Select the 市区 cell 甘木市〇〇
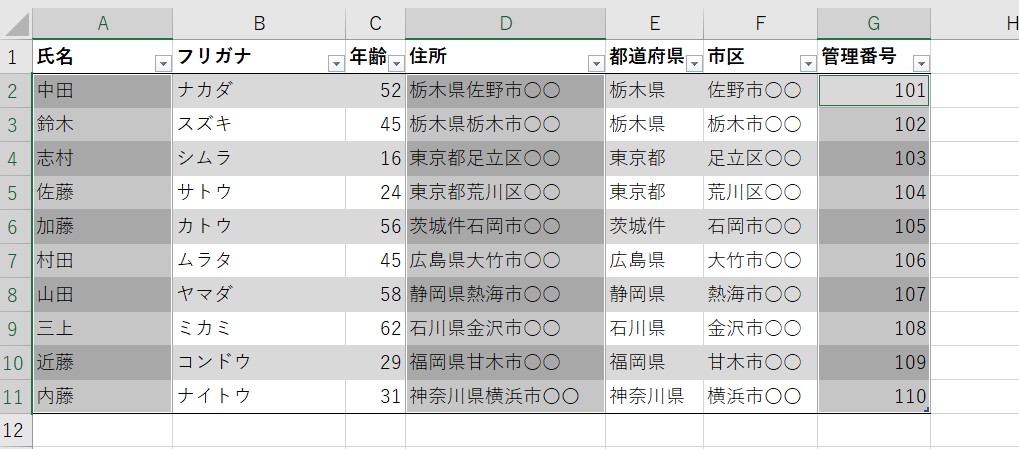 coord(760,362)
